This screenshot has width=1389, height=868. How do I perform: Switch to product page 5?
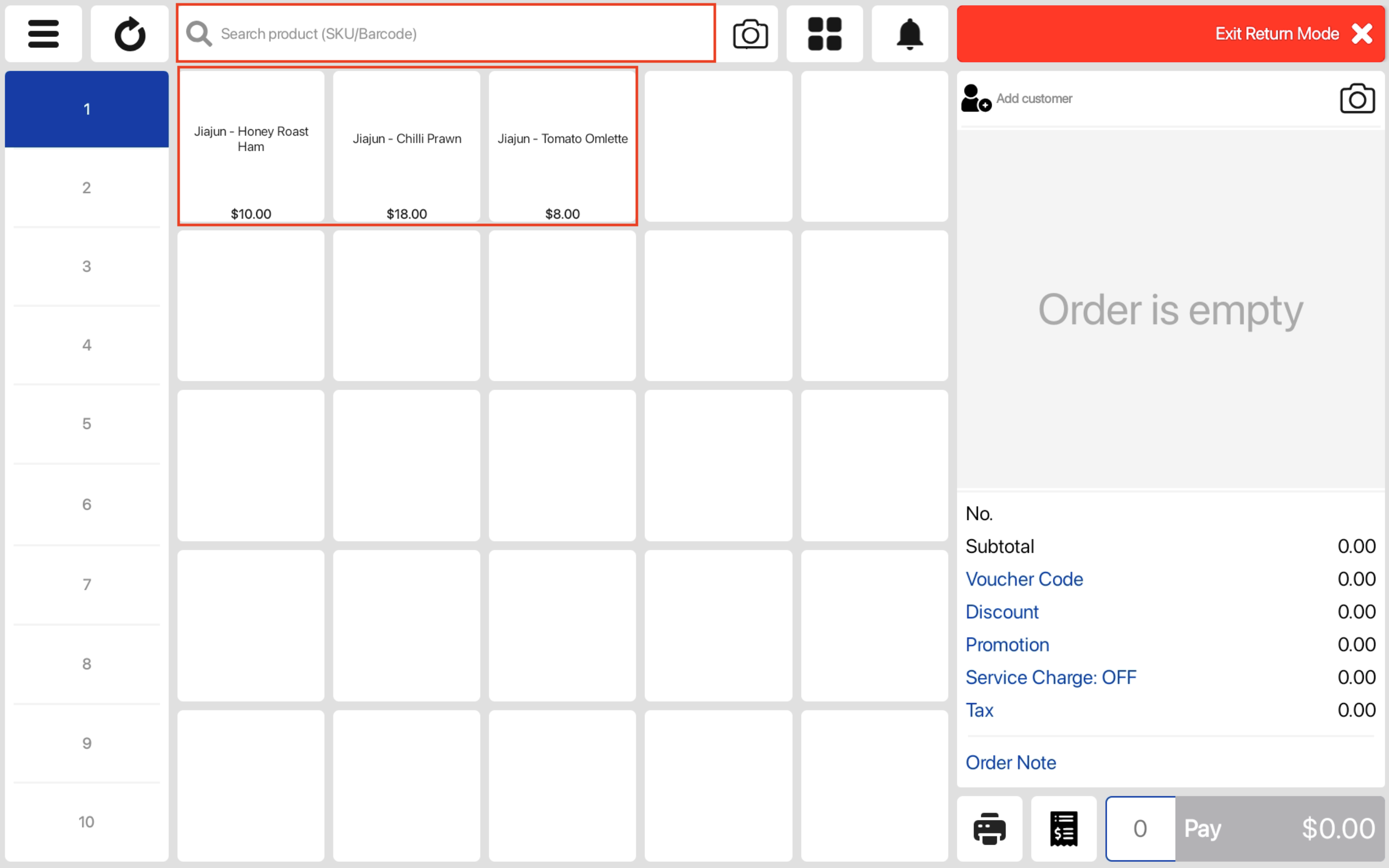tap(87, 424)
